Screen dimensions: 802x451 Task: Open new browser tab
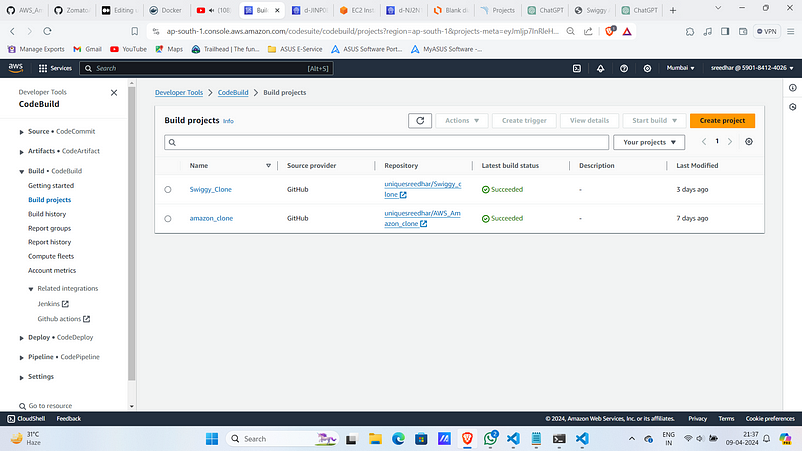point(673,10)
